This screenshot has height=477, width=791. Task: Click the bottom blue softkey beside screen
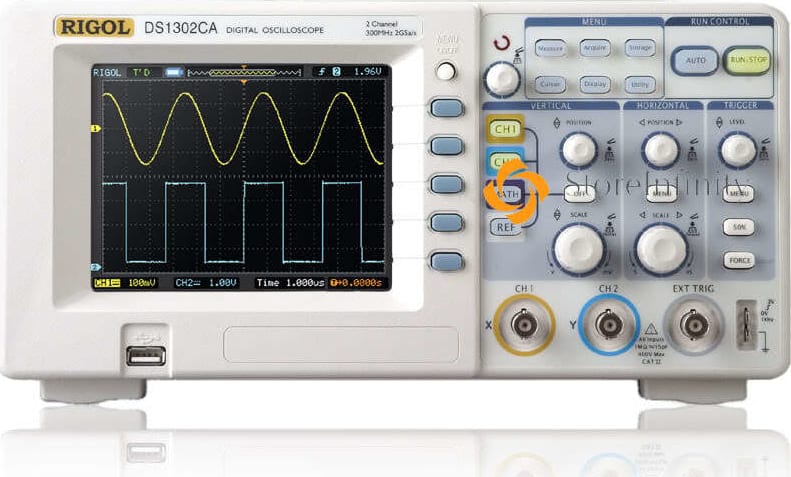(447, 262)
